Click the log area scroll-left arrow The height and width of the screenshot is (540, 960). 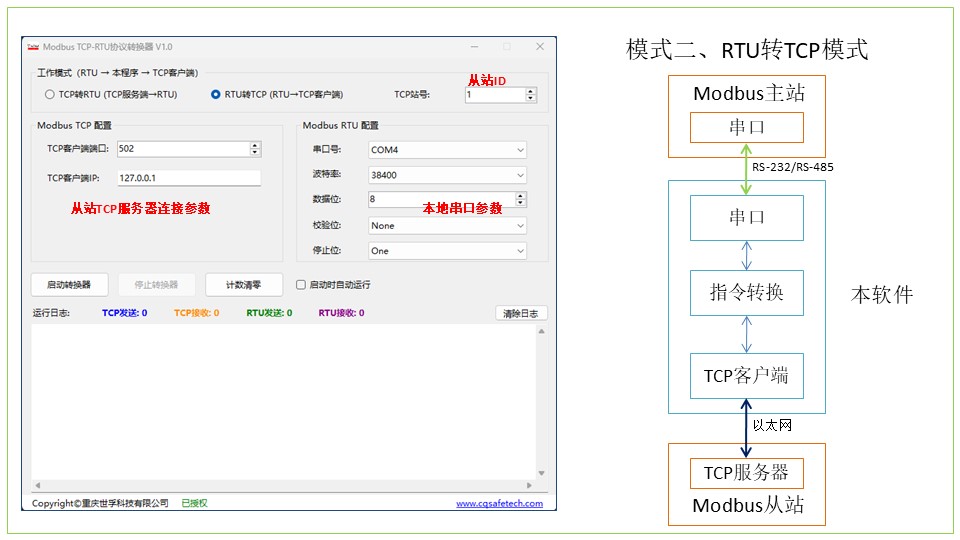(x=37, y=485)
